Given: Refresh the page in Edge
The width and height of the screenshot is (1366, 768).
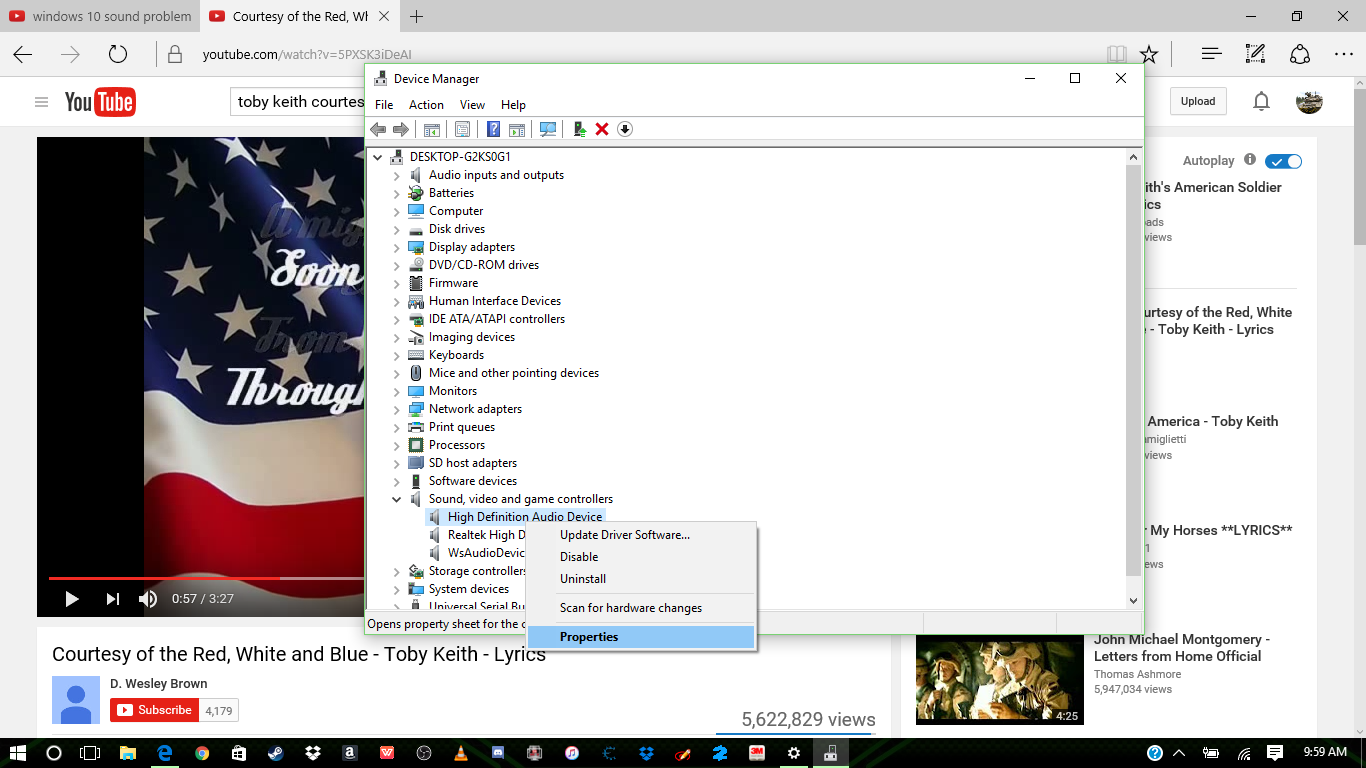Looking at the screenshot, I should (x=118, y=54).
